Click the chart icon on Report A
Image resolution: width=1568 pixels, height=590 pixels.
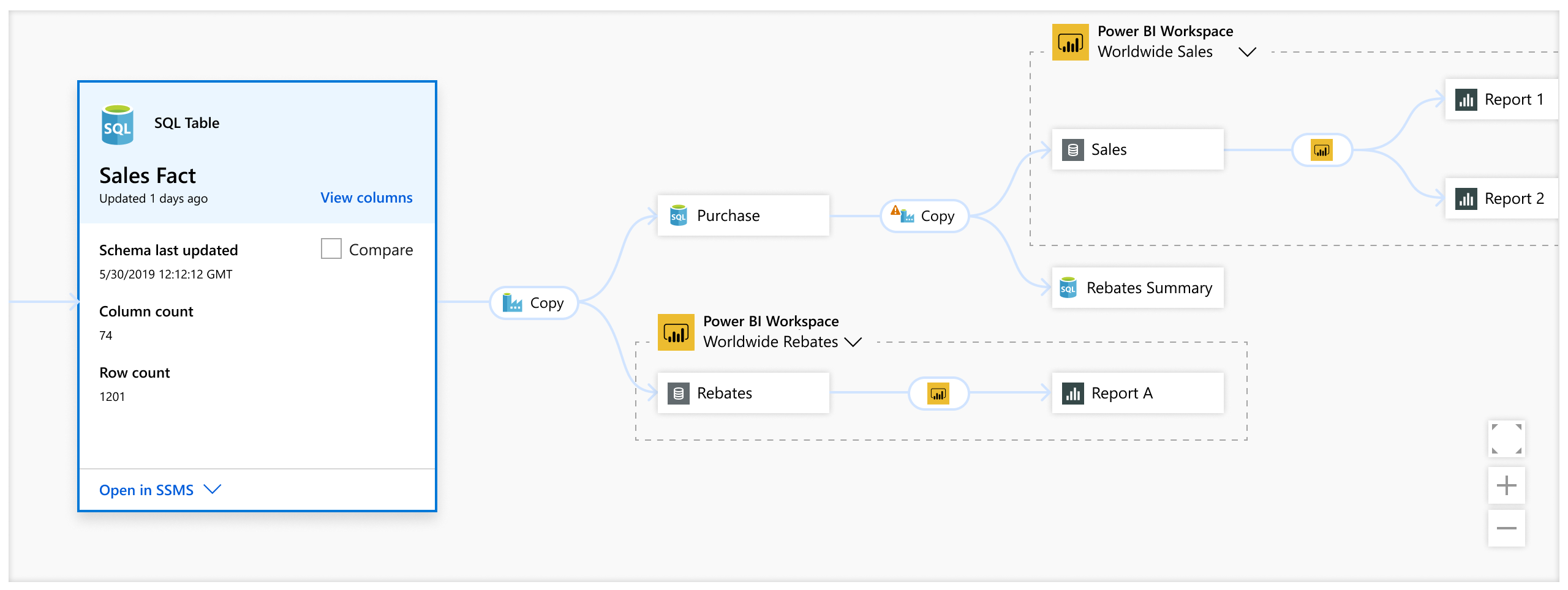(1072, 393)
